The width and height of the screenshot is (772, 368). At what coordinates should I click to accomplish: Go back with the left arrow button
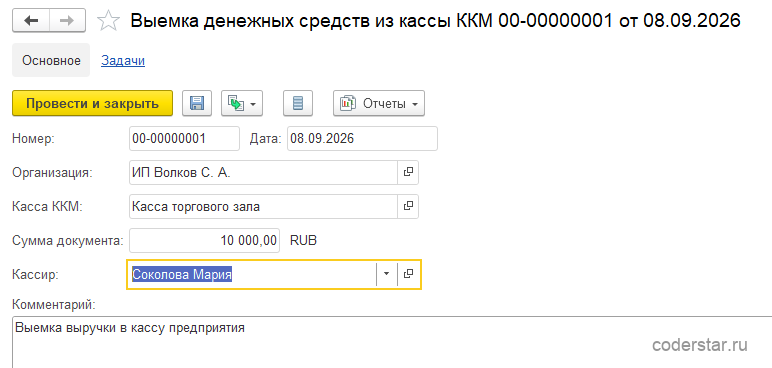[32, 21]
